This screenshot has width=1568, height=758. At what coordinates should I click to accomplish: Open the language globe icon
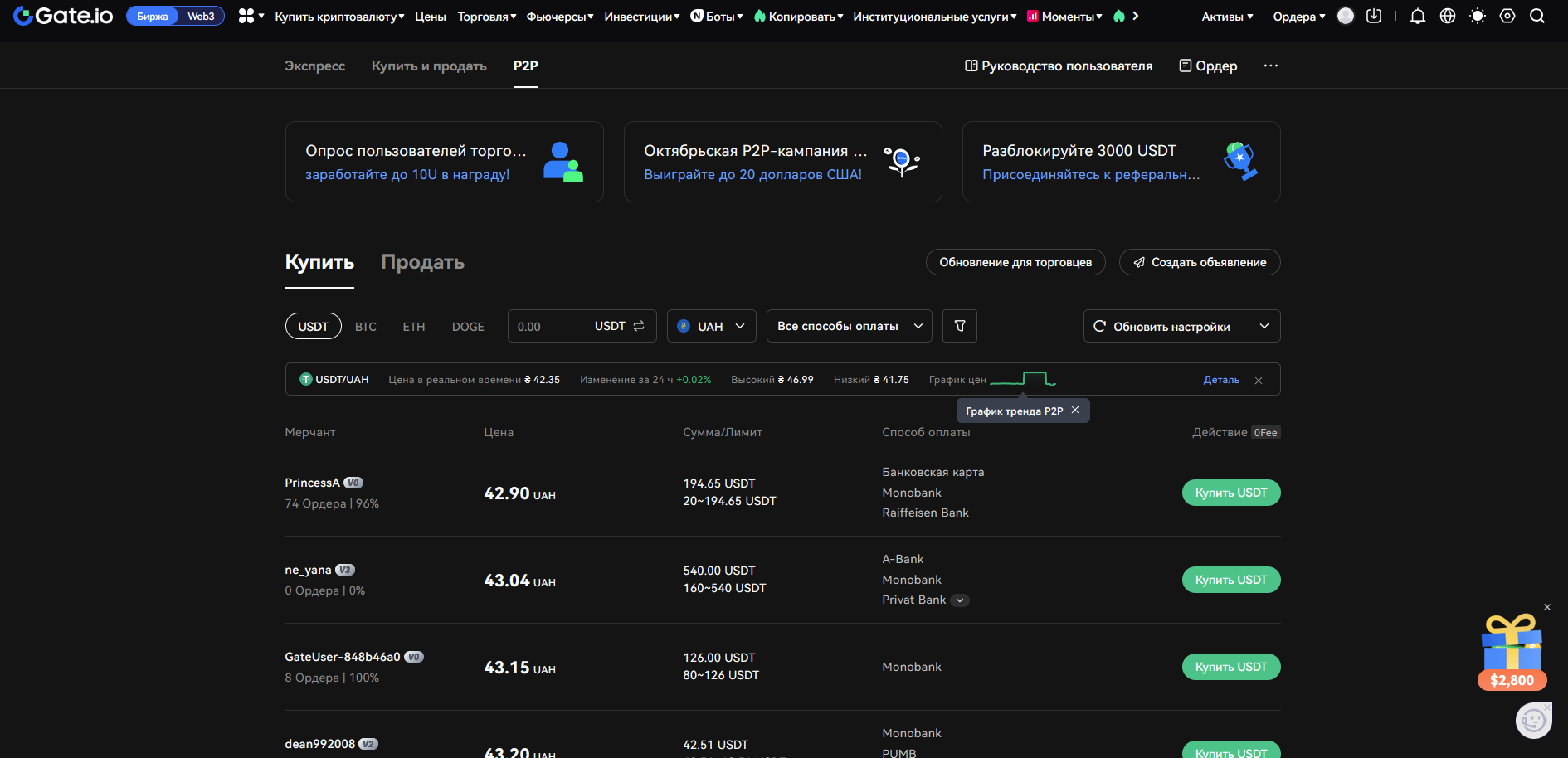(x=1448, y=16)
